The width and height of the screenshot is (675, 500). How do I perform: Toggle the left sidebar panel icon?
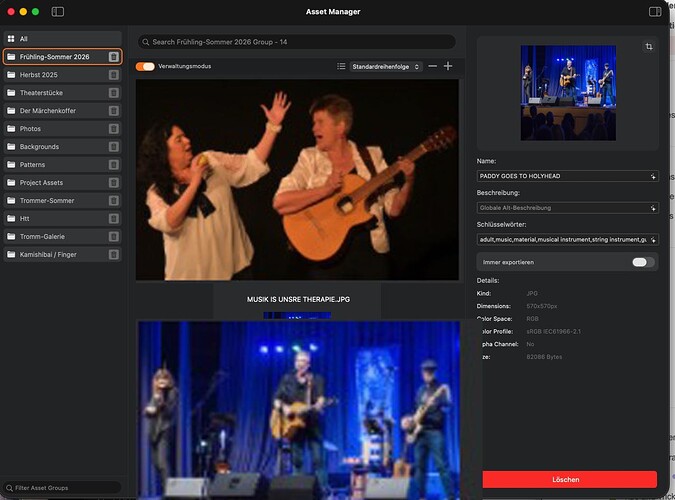point(58,11)
